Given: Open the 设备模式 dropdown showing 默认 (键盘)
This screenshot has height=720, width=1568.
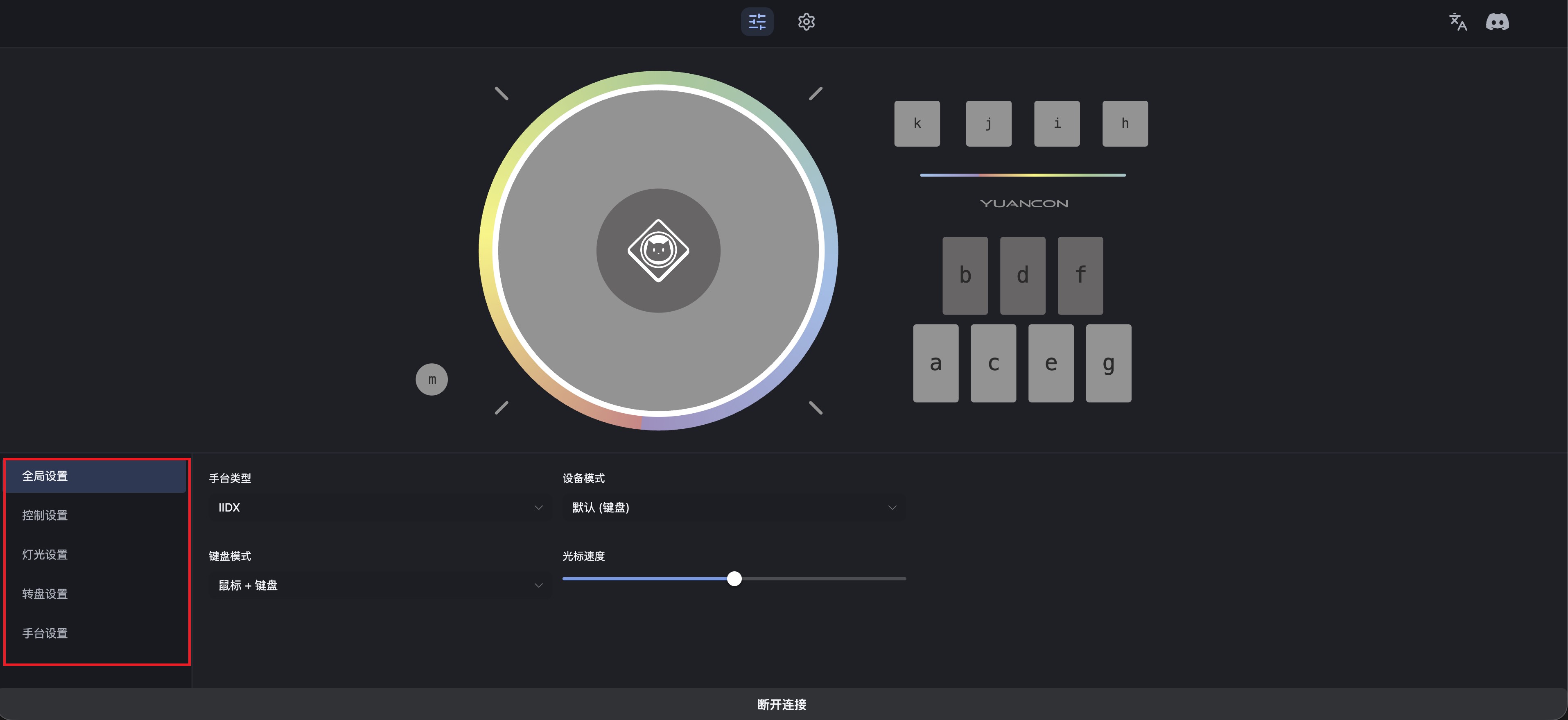Looking at the screenshot, I should (734, 507).
